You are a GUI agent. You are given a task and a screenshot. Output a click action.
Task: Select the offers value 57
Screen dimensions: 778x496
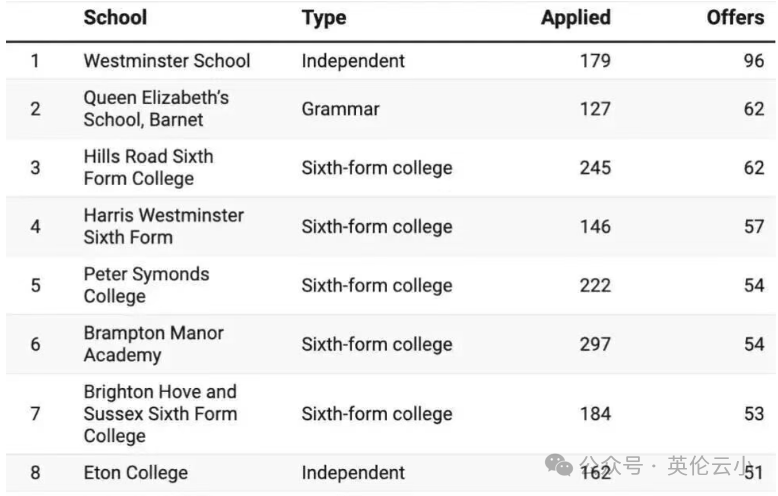753,226
